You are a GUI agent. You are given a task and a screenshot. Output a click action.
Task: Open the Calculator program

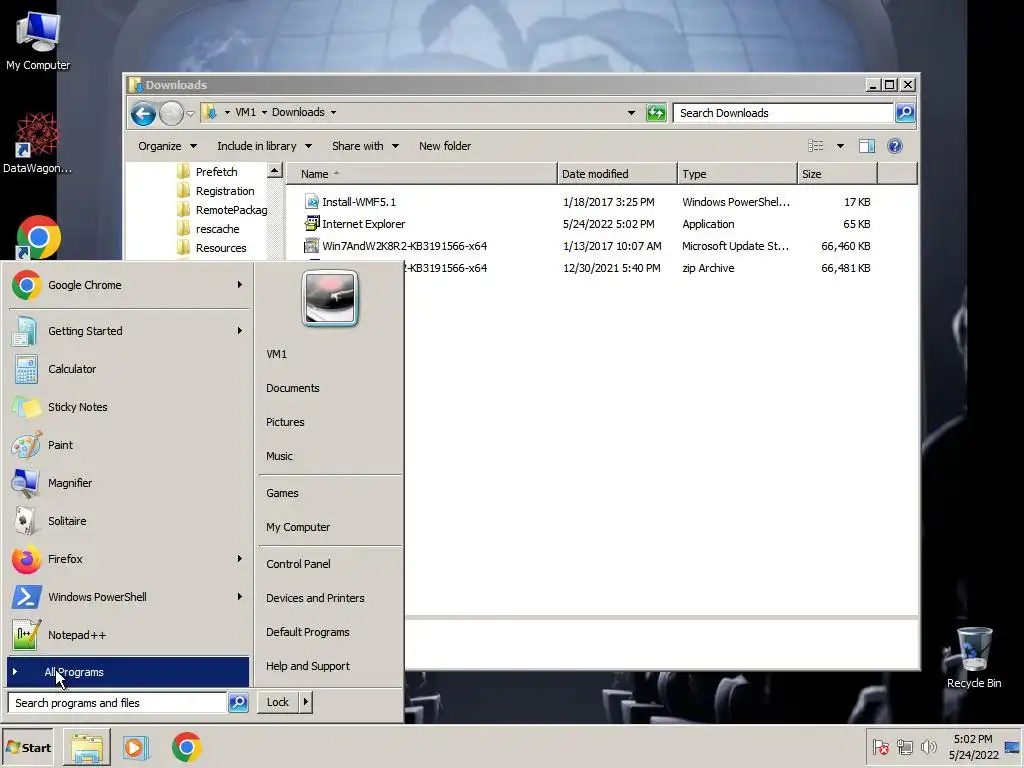pos(127,369)
